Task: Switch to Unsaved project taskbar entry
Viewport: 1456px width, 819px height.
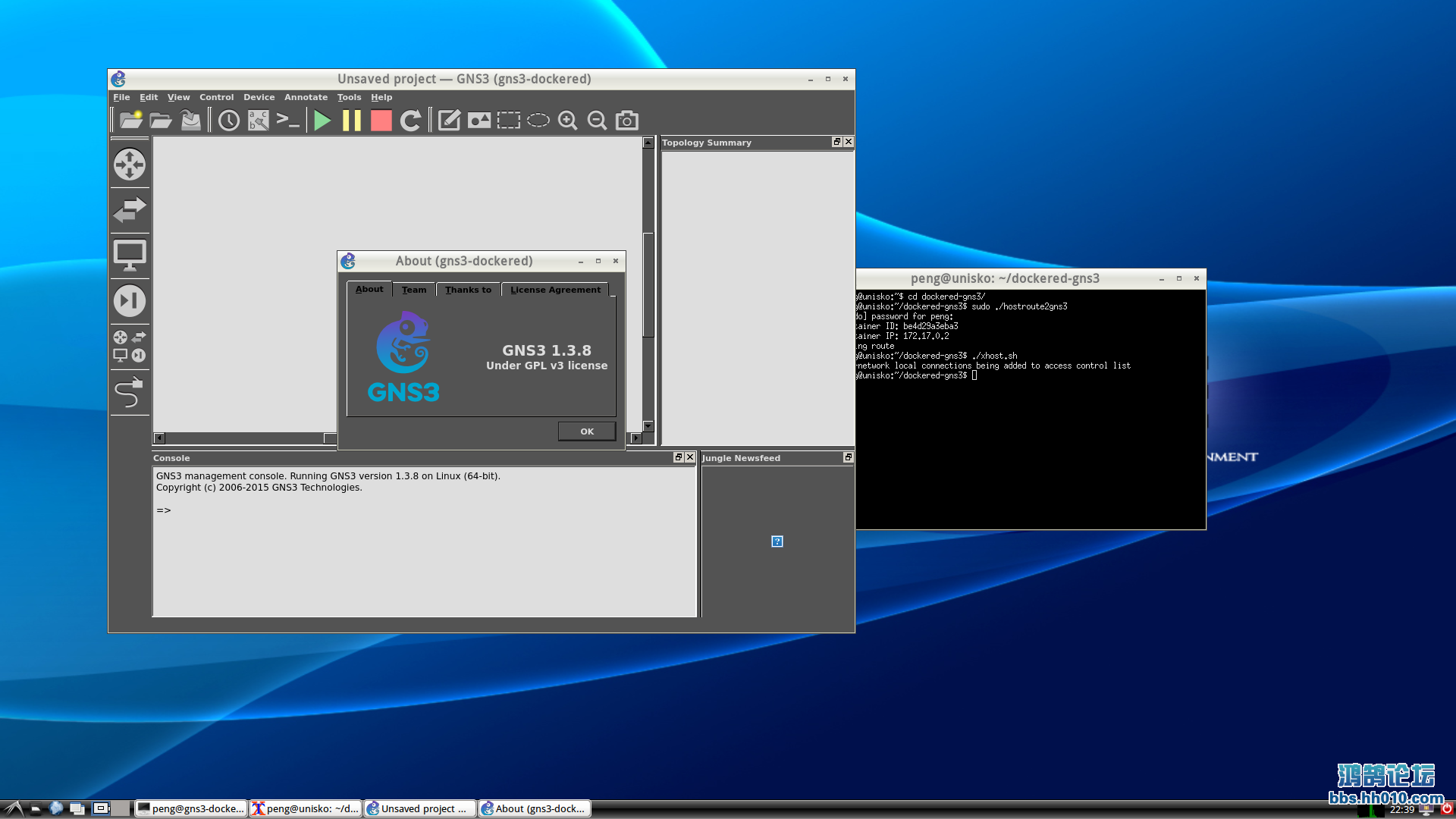Action: click(420, 808)
